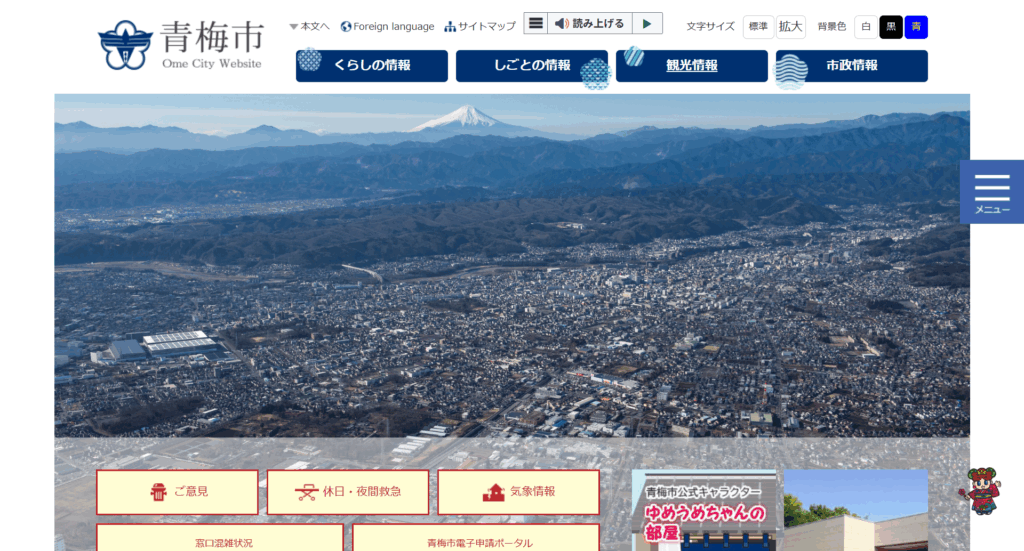This screenshot has height=551, width=1024.
Task: Set text size to 標準
Action: [758, 27]
